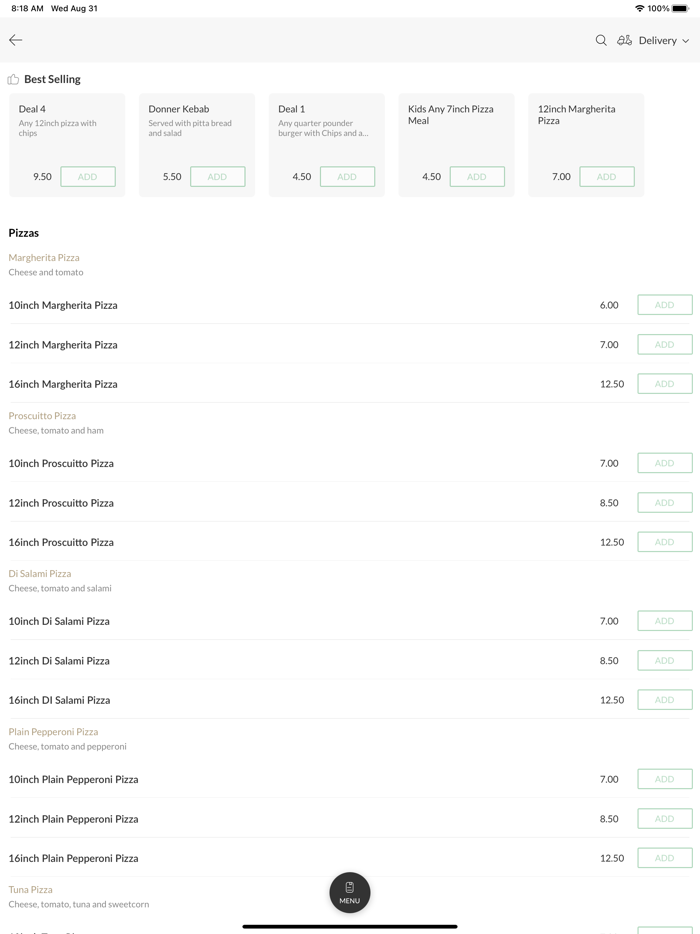Tap the 8:18 AM clock in status bar
The height and width of the screenshot is (934, 700).
click(27, 8)
